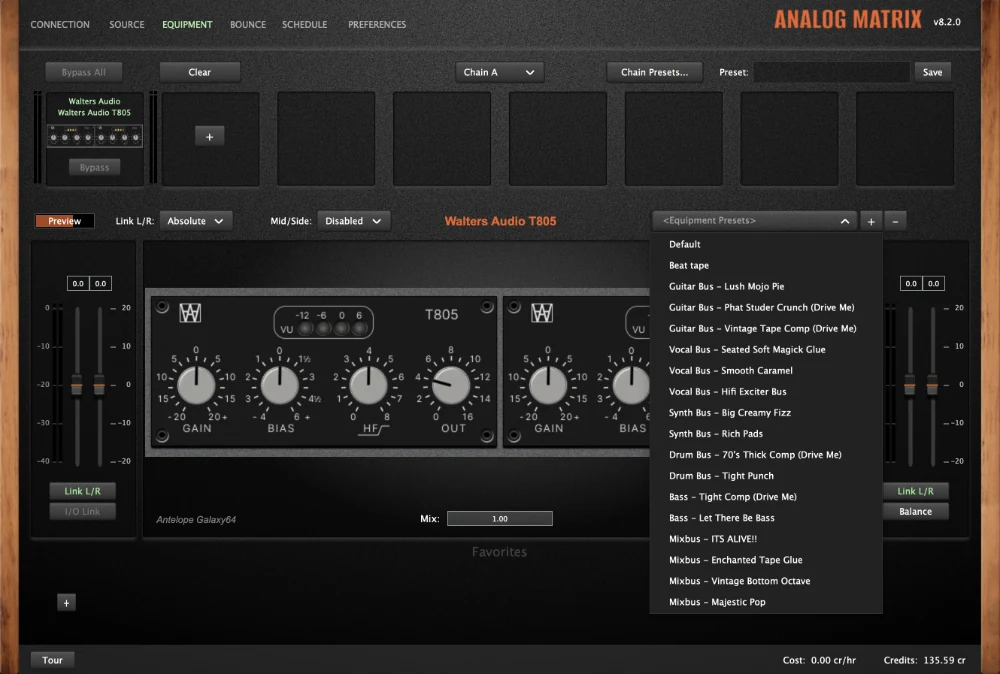Screen dimensions: 1000x674
Task: Click the output right channel fader
Action: [x=932, y=385]
